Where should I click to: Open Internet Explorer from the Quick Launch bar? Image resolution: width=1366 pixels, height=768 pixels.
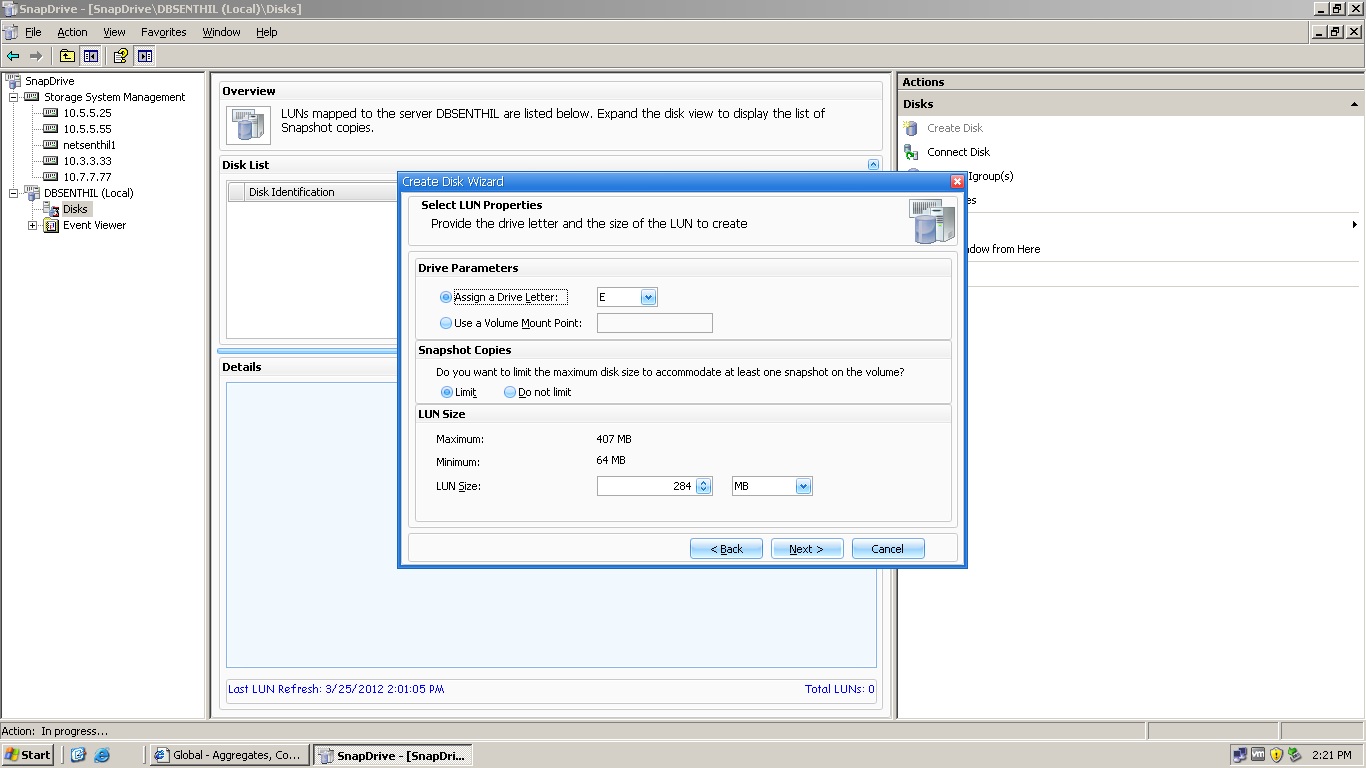point(100,755)
